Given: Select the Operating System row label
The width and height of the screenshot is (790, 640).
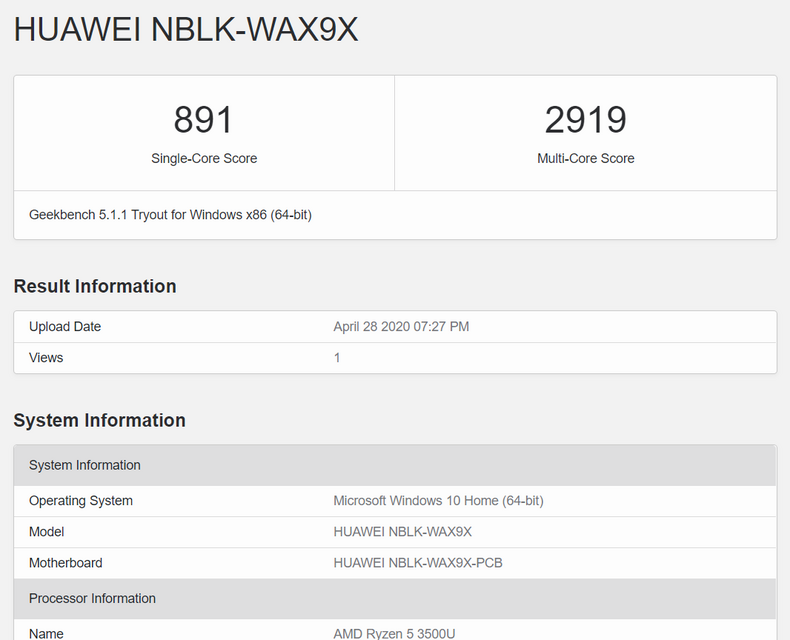Looking at the screenshot, I should pos(81,501).
